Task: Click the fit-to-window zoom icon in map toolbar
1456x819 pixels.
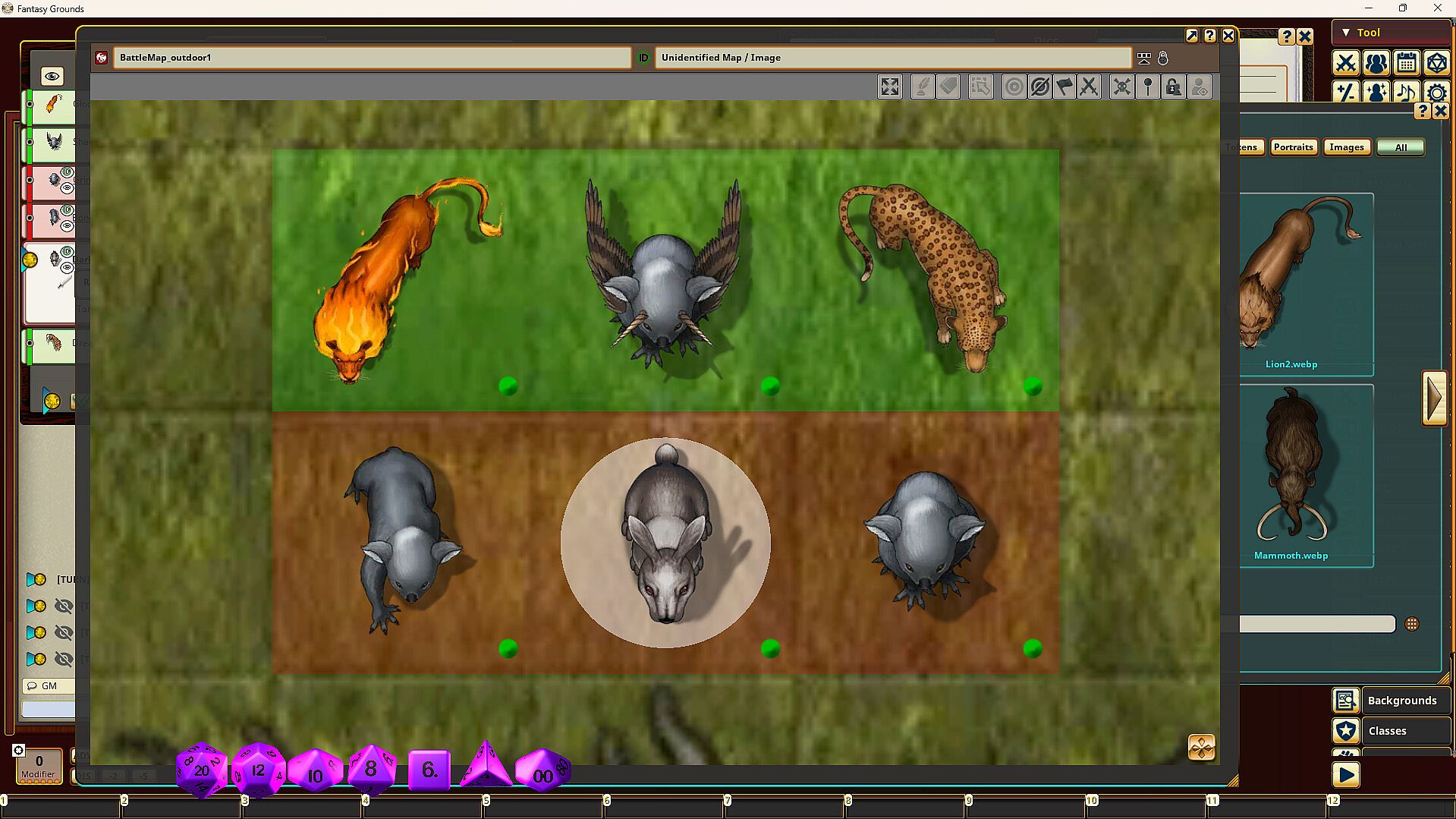Action: pyautogui.click(x=889, y=87)
